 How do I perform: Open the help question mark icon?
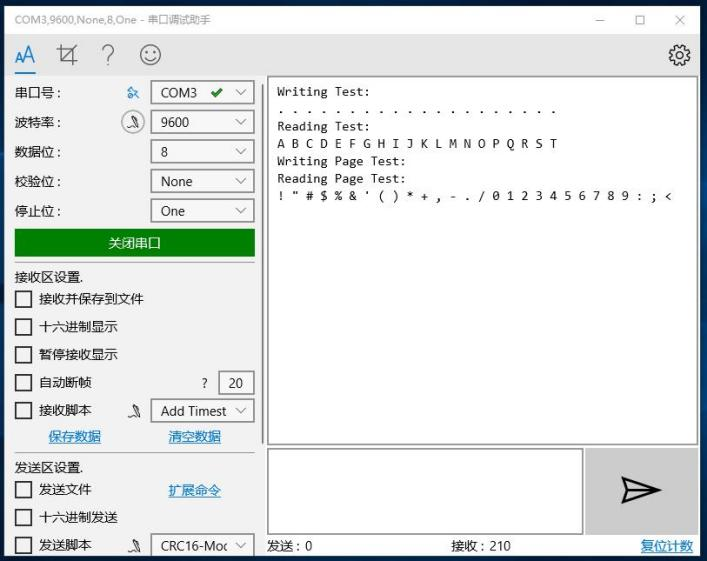[108, 55]
